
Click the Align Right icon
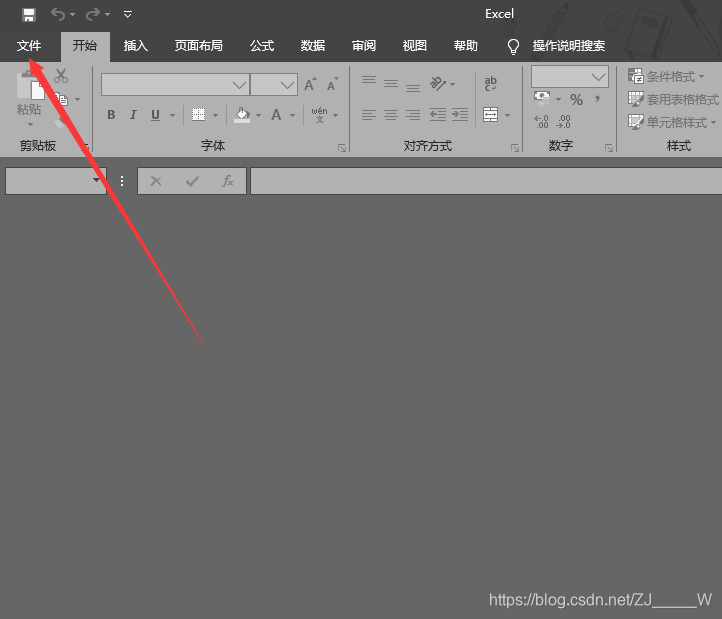pyautogui.click(x=413, y=114)
